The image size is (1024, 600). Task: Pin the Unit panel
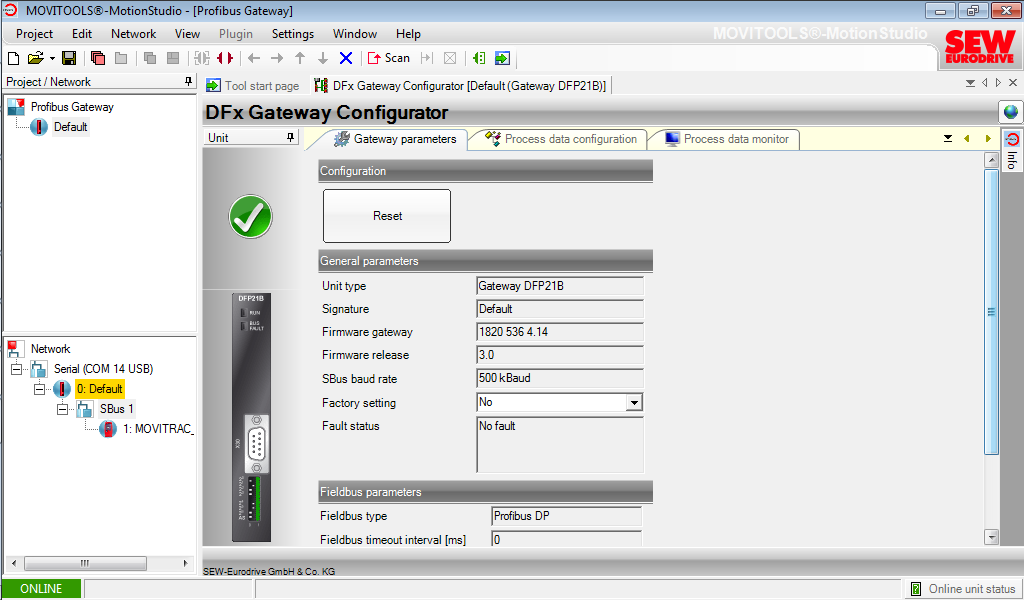click(291, 138)
